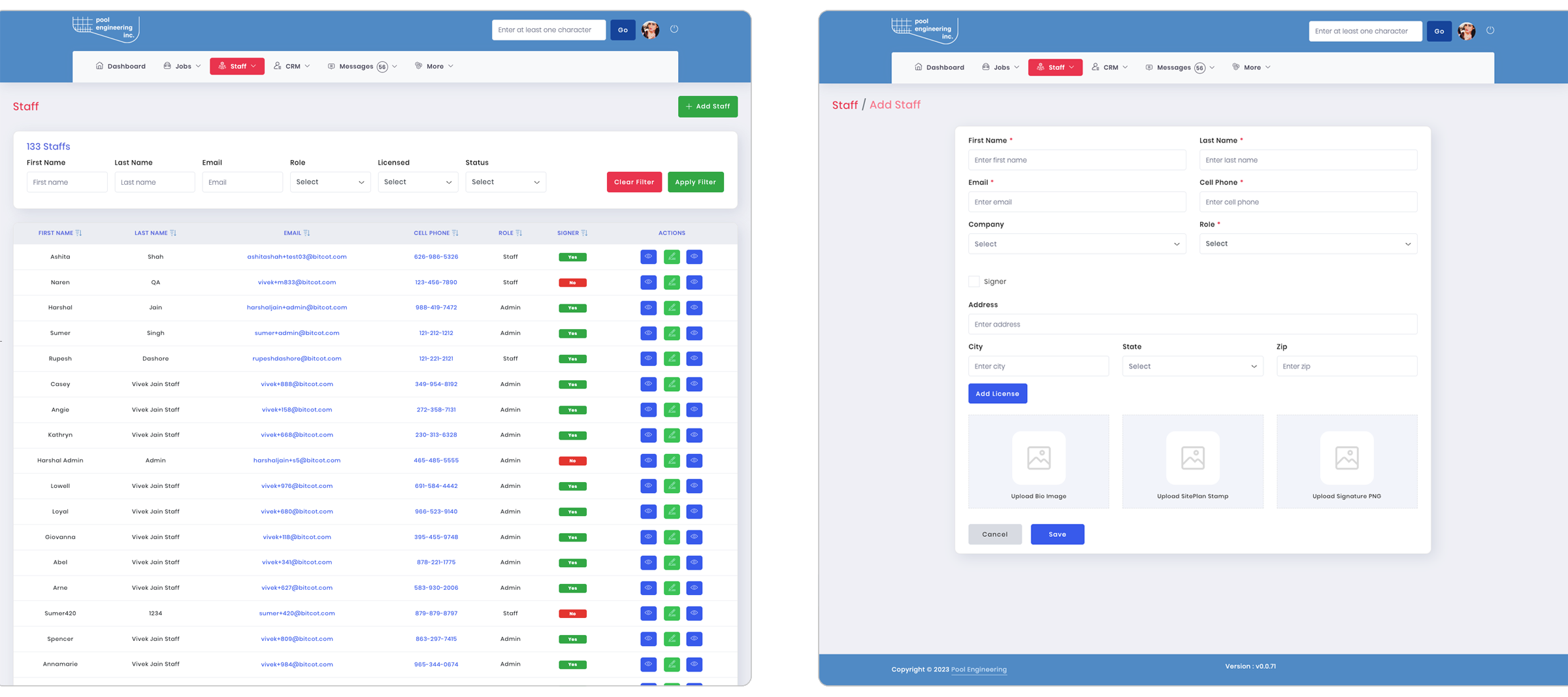Viewport: 1568px width, 697px height.
Task: Open the State dropdown in address section
Action: point(1192,366)
